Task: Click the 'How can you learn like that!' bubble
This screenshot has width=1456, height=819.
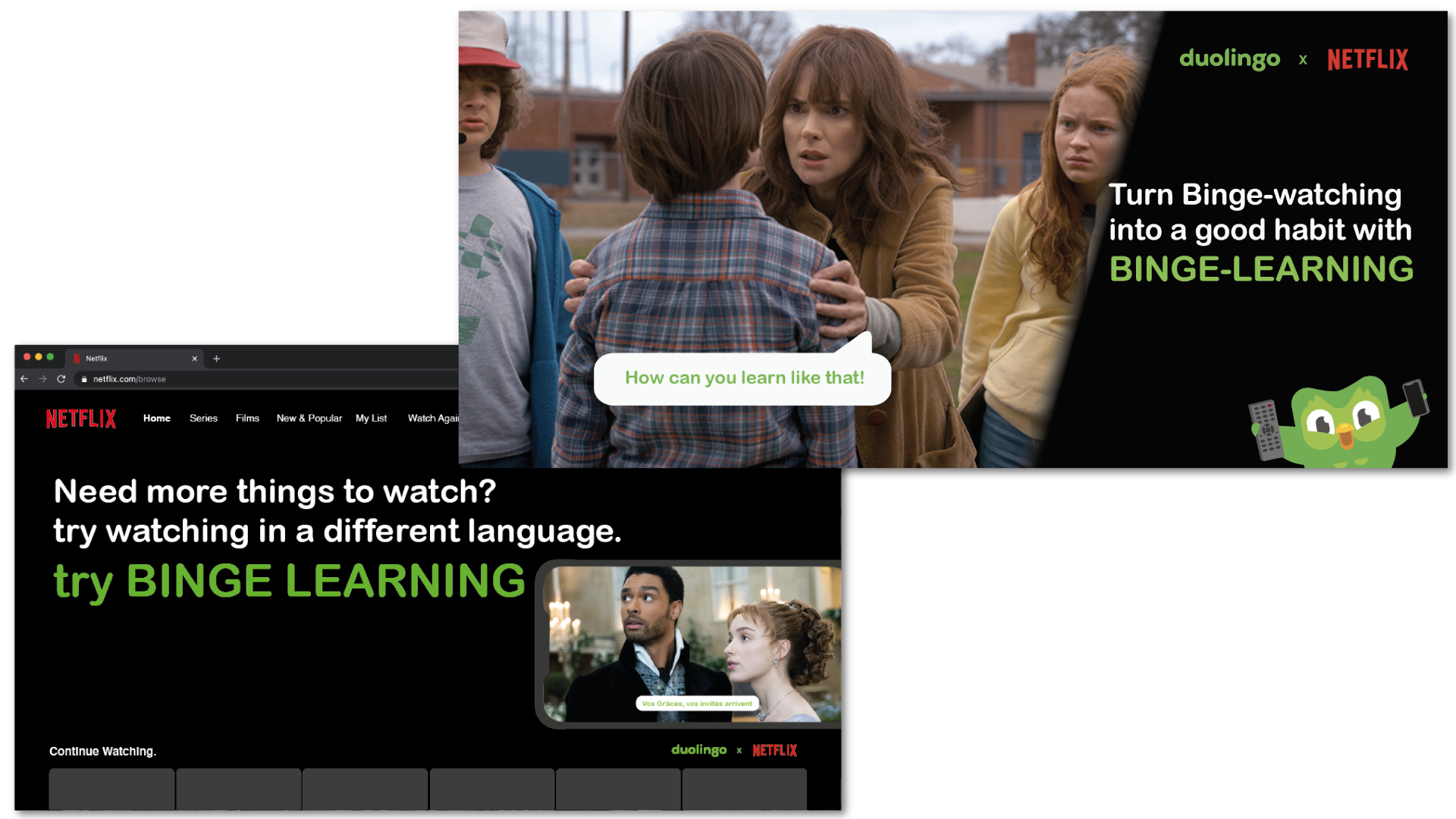Action: 744,378
